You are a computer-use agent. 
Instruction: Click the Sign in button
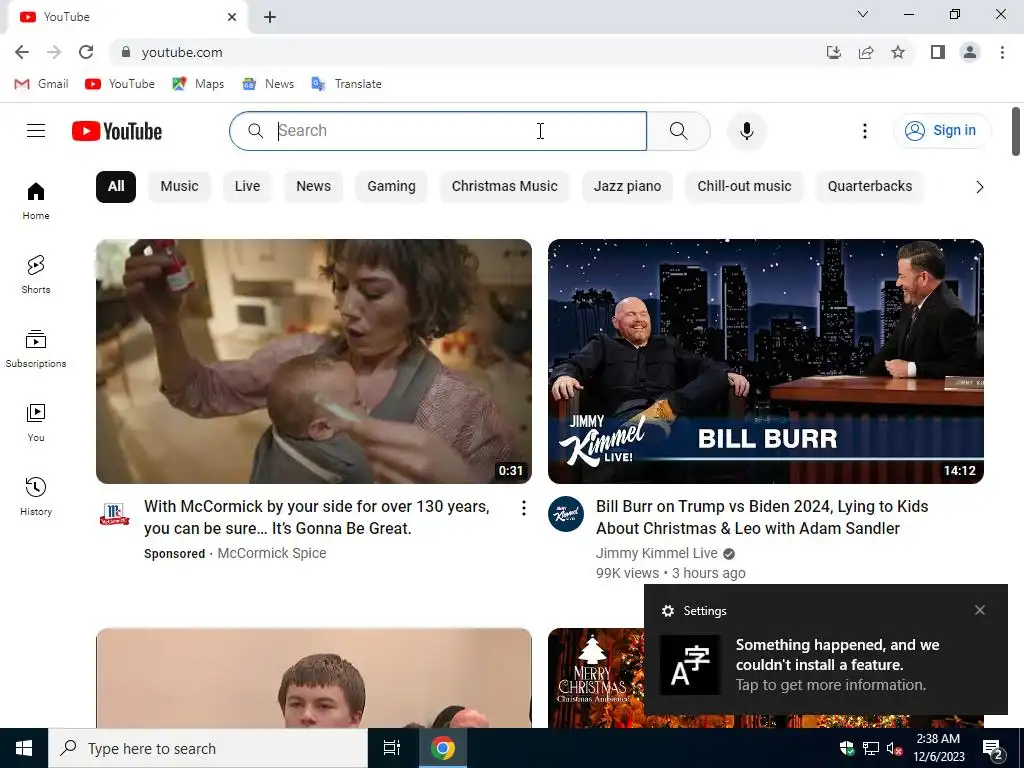tap(942, 131)
